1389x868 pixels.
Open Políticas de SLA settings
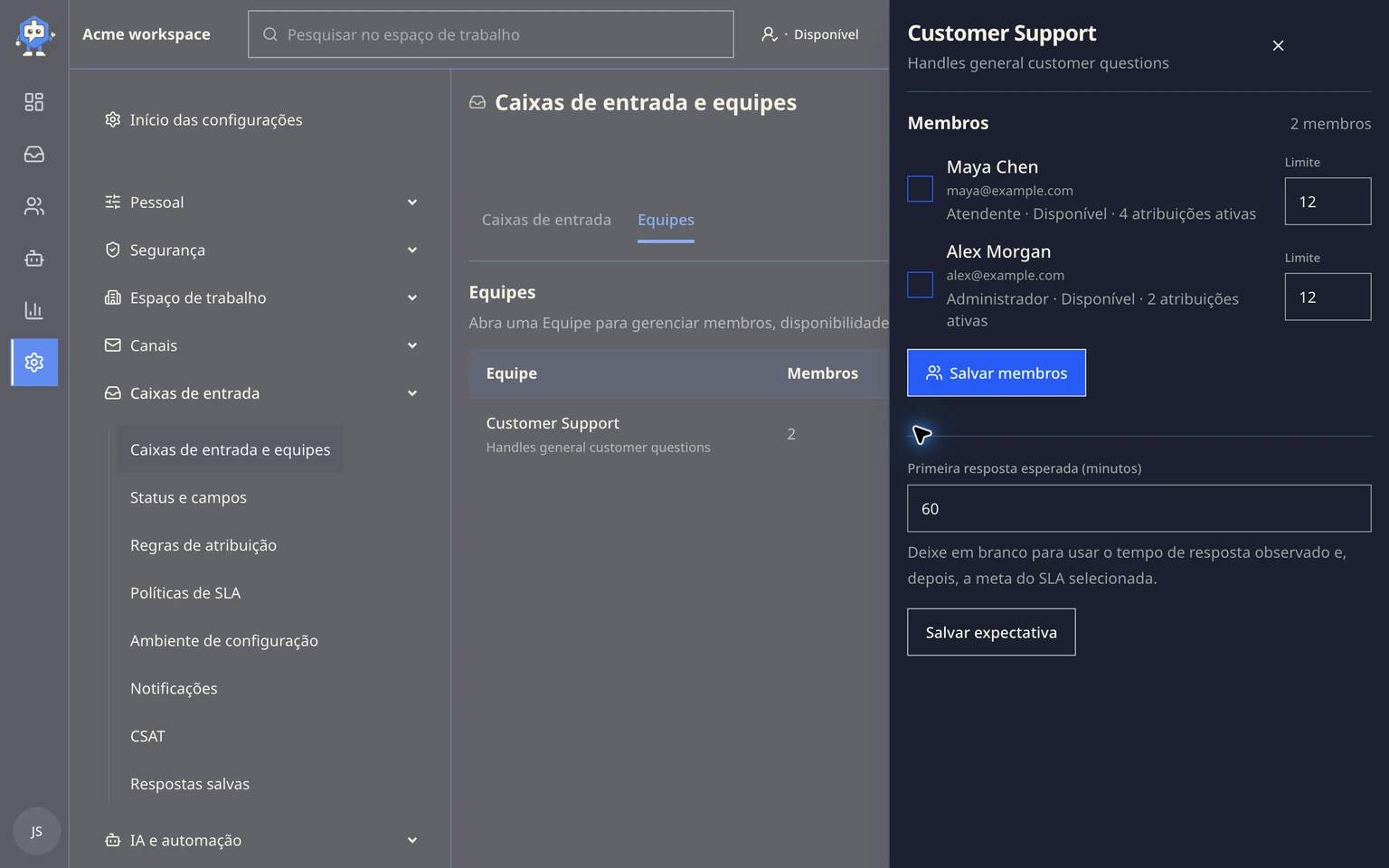click(x=185, y=593)
